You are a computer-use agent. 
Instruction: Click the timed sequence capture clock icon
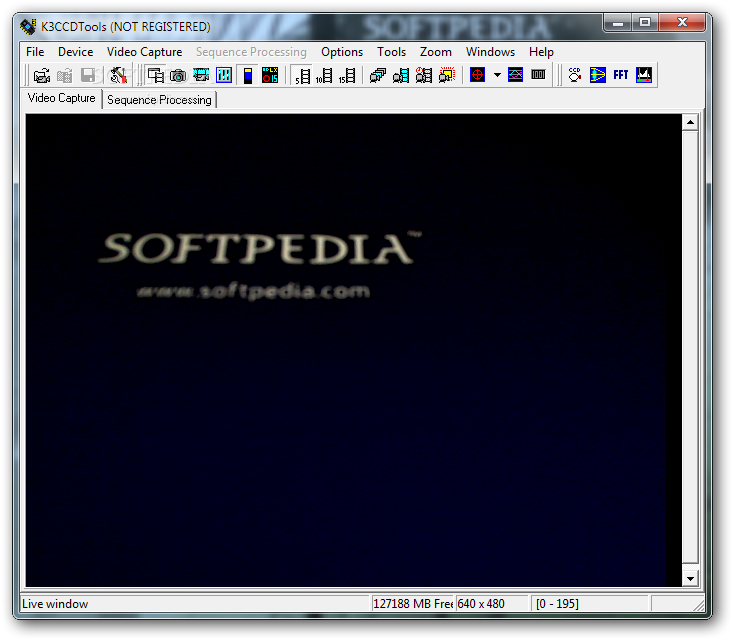click(424, 75)
